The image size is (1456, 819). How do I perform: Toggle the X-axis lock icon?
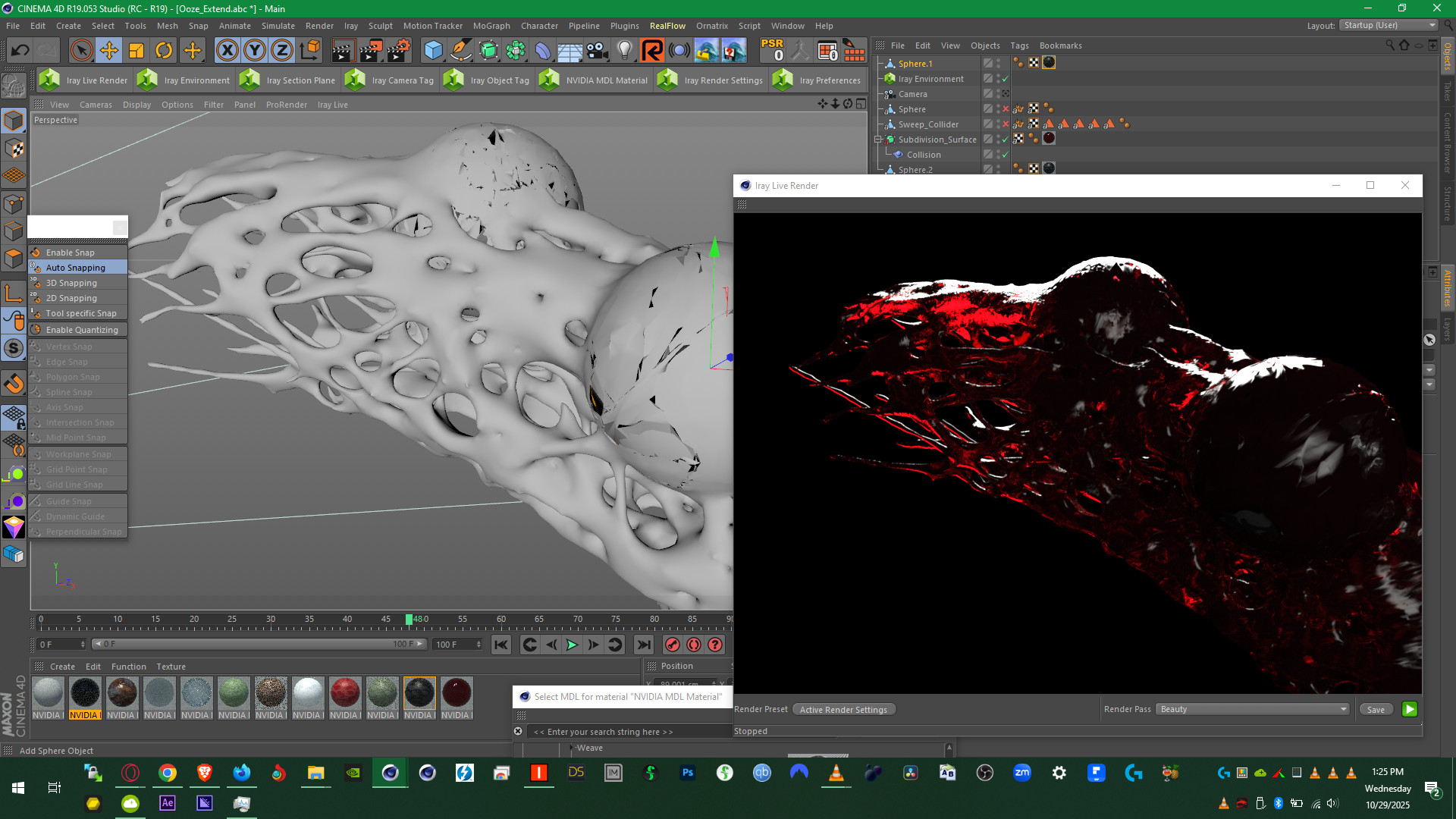pos(227,51)
